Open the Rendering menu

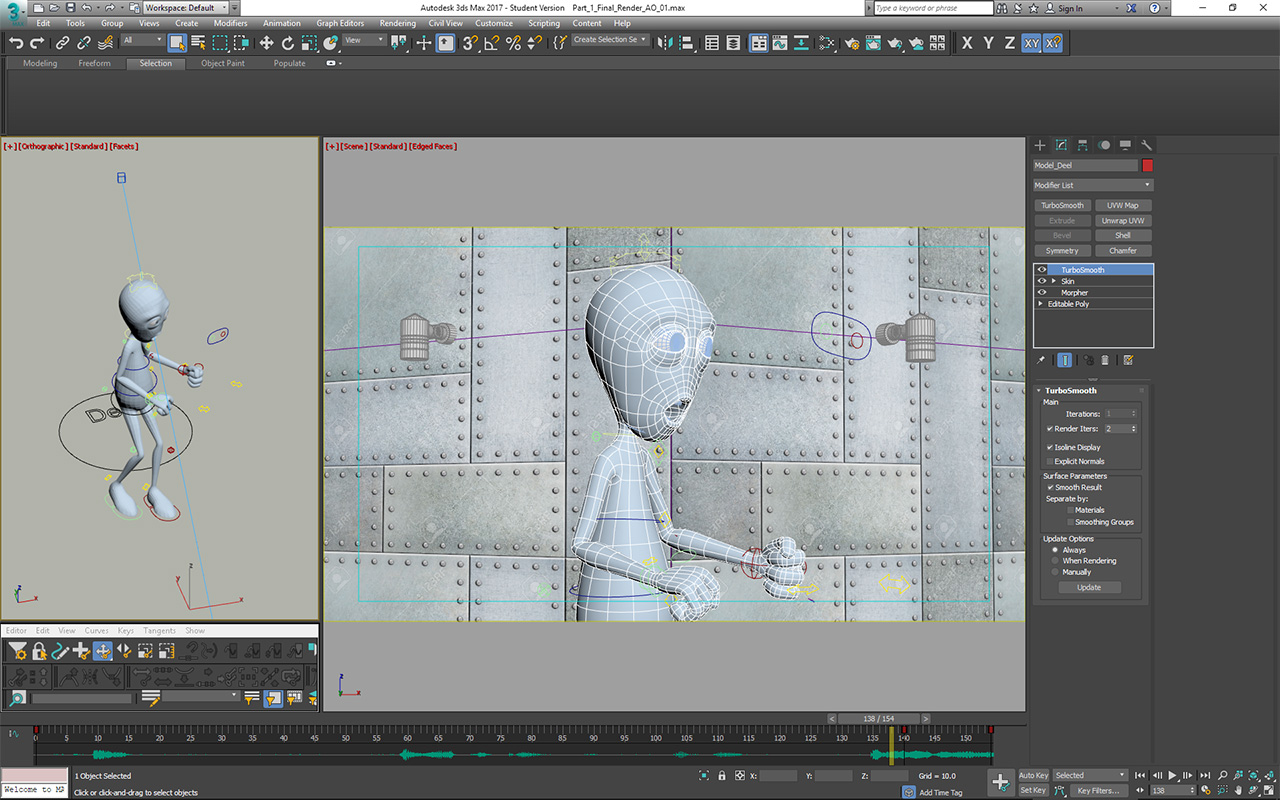(x=397, y=22)
